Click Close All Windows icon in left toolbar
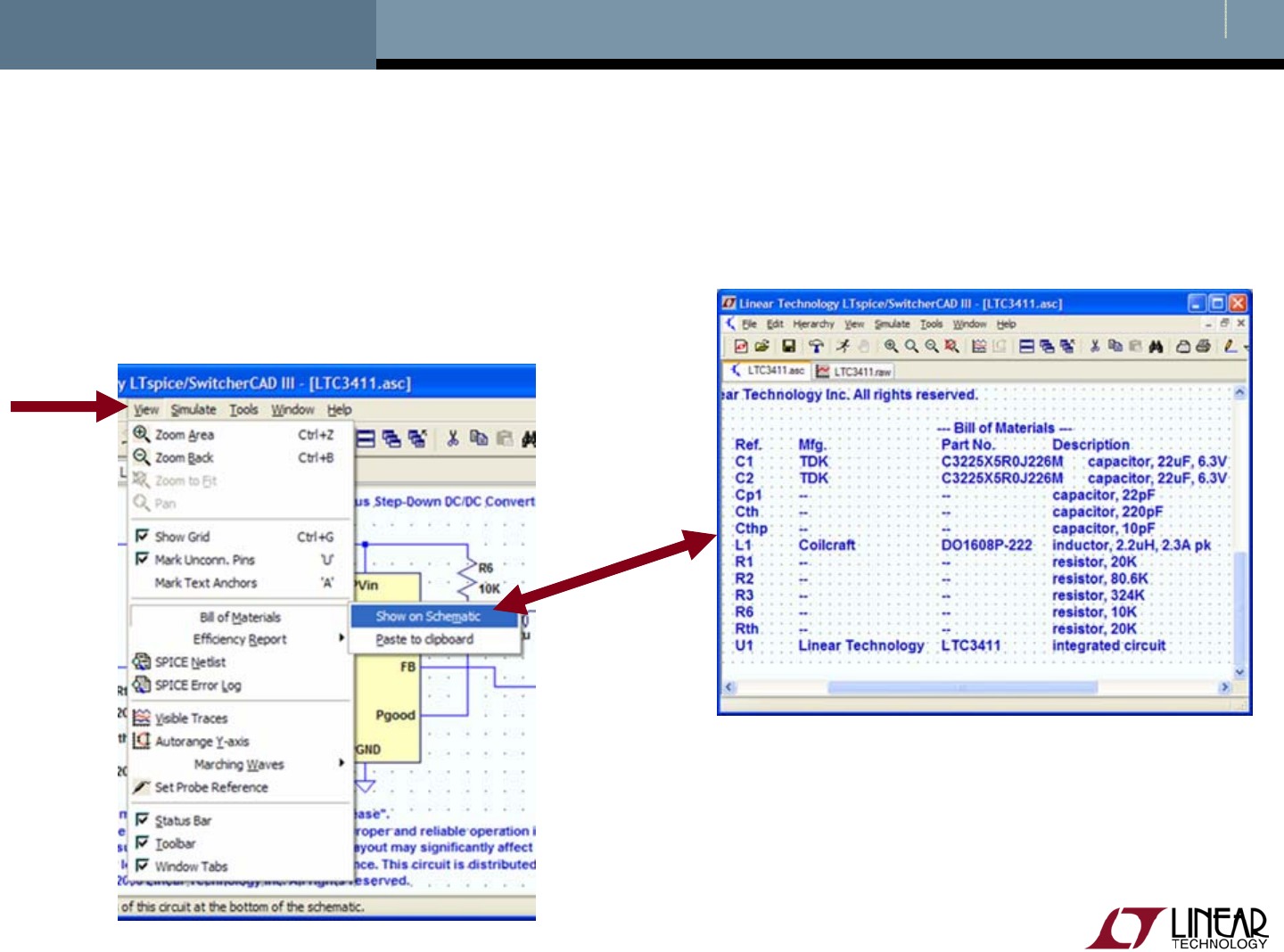 (x=416, y=439)
